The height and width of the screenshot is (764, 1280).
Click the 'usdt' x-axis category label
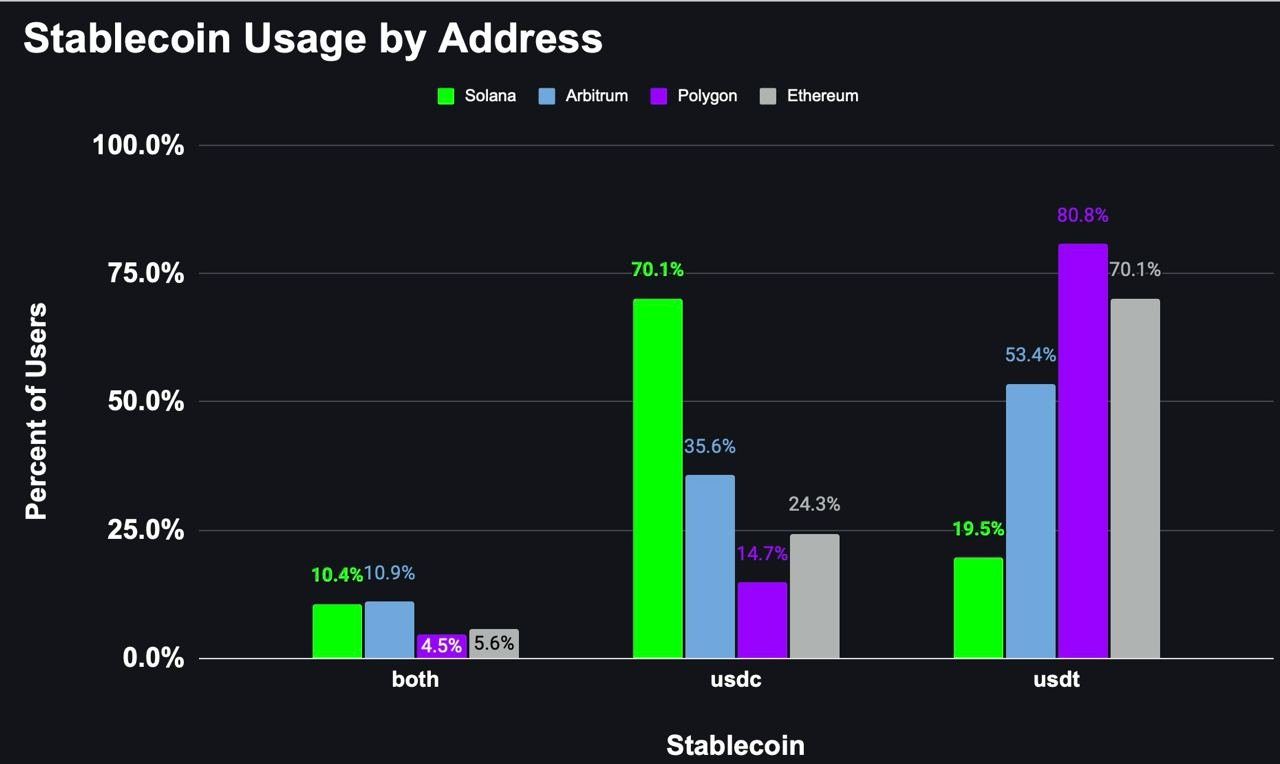point(1057,681)
